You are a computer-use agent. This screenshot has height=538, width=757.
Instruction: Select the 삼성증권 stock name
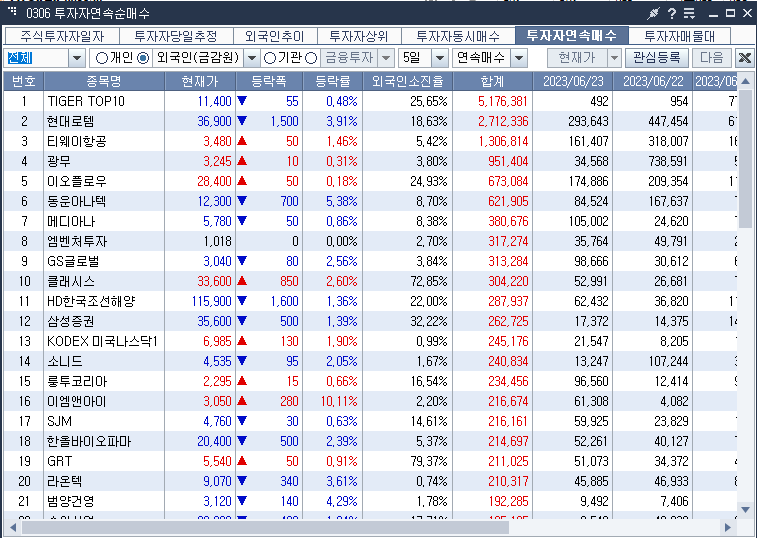[x=70, y=321]
